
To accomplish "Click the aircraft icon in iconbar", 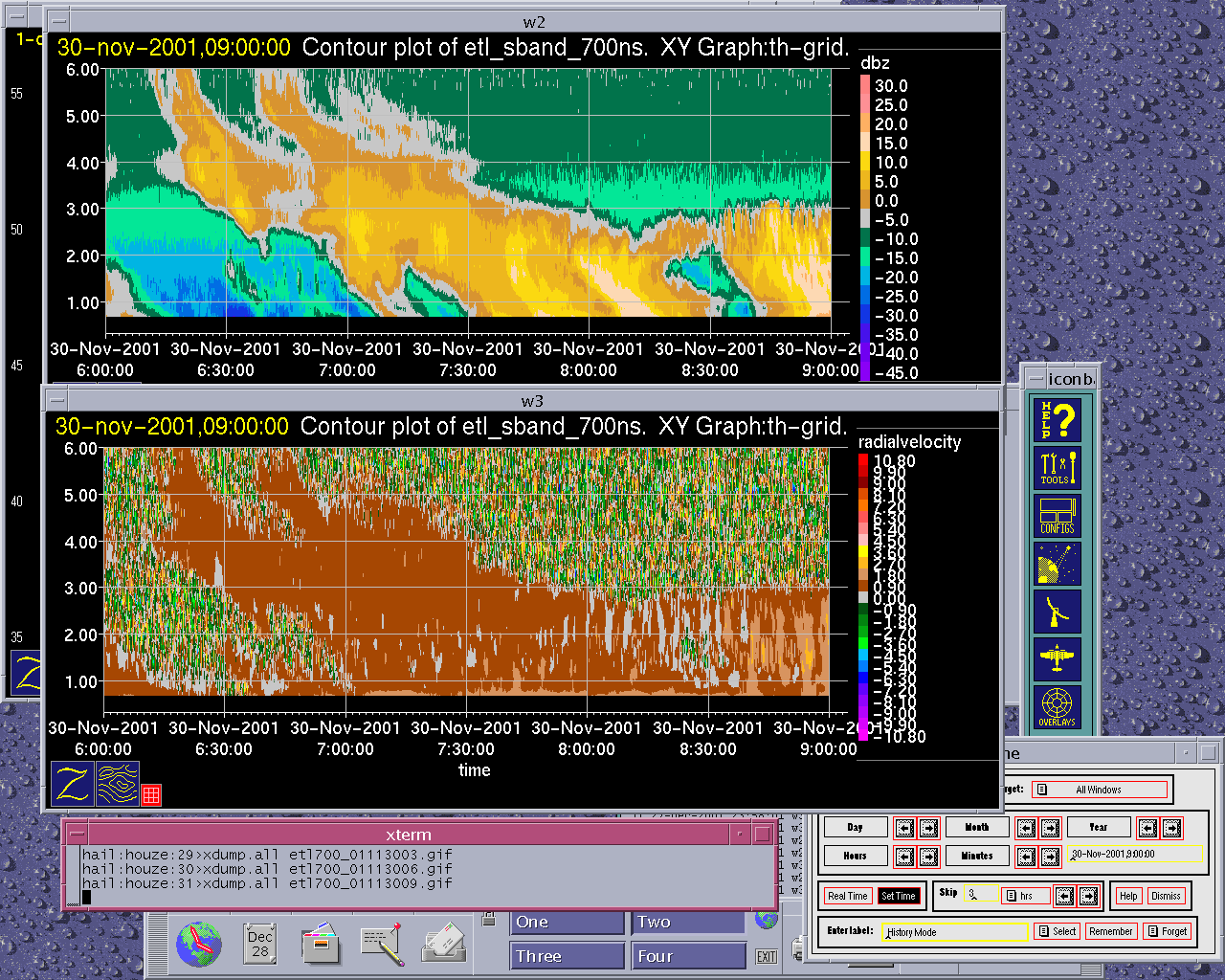I will click(1058, 659).
